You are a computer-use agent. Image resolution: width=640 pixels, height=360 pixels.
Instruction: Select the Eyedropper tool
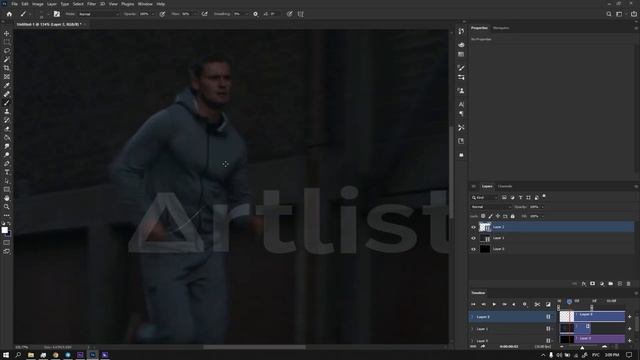coord(7,85)
